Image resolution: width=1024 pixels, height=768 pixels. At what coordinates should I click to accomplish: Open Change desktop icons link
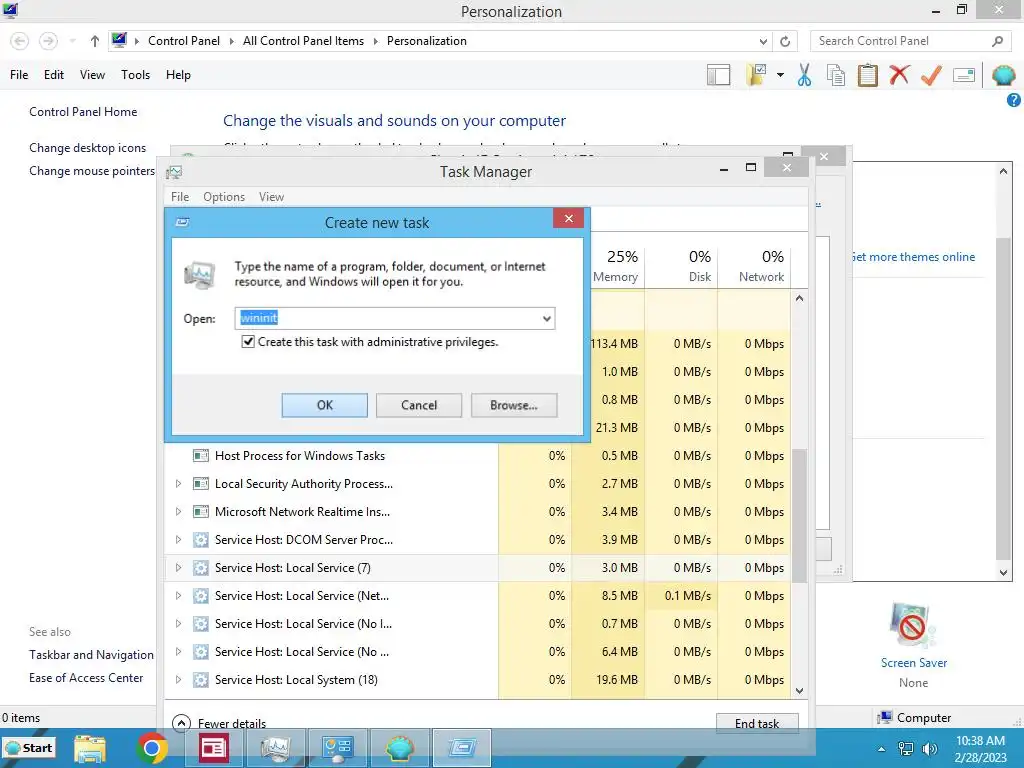click(88, 148)
